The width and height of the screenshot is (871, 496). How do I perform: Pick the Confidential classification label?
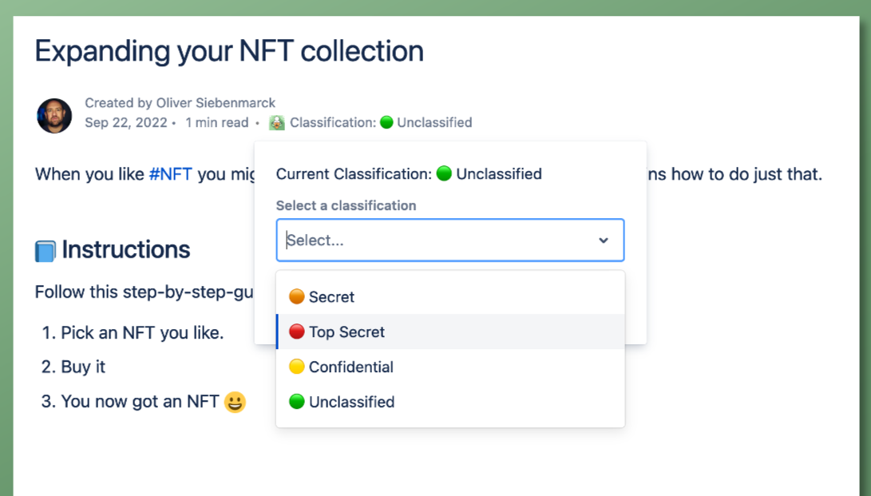[351, 367]
